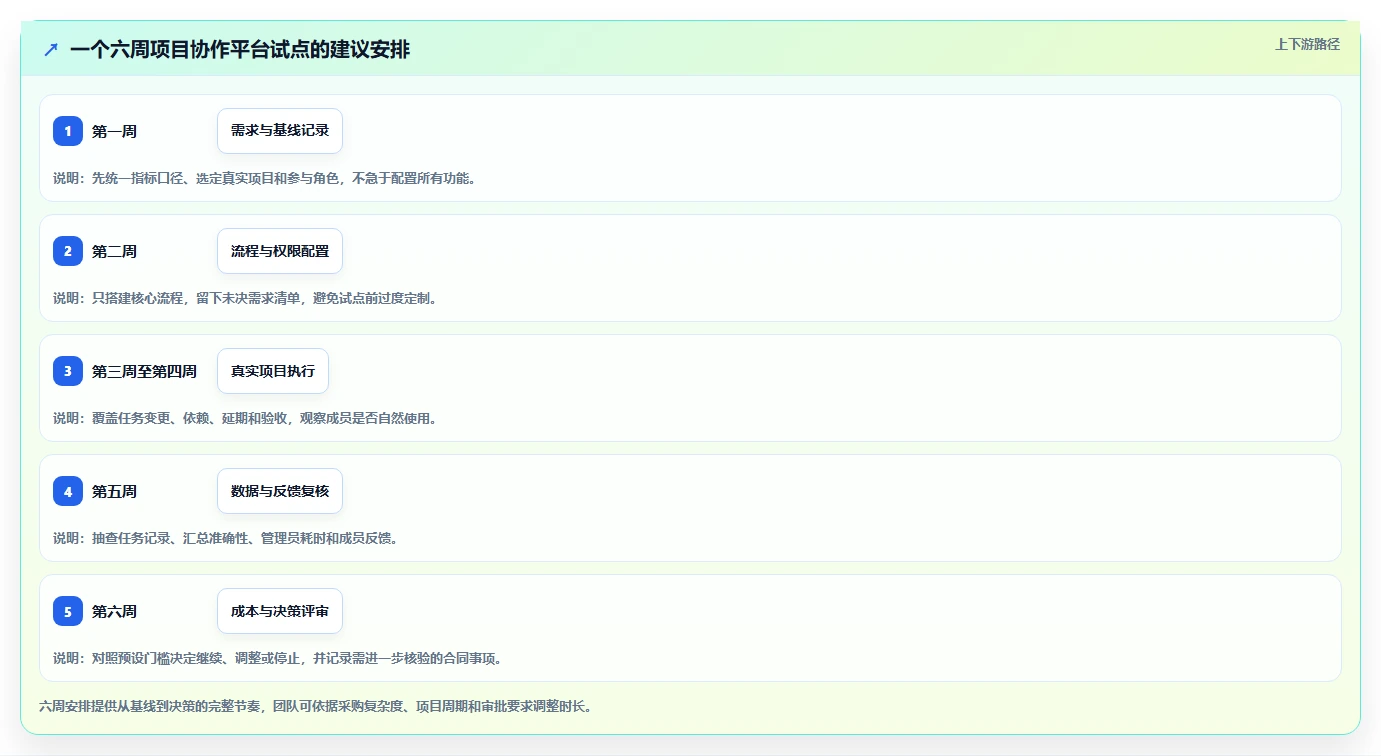
Task: Open the 需求与基线记录 chip
Action: tap(280, 131)
